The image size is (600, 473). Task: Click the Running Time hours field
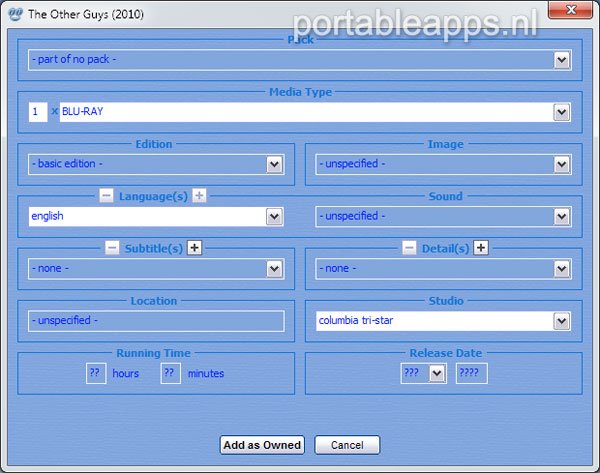click(96, 373)
